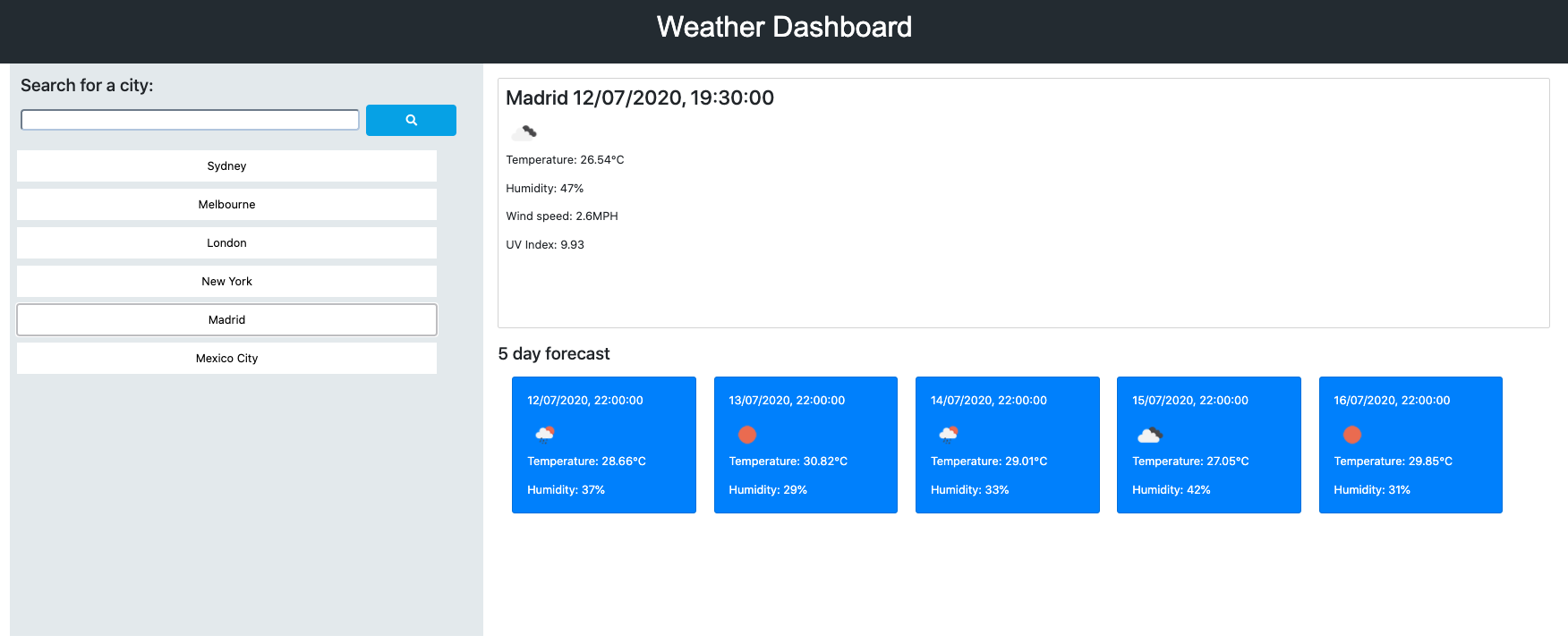1568x644 pixels.
Task: Load weather for London
Action: 226,243
